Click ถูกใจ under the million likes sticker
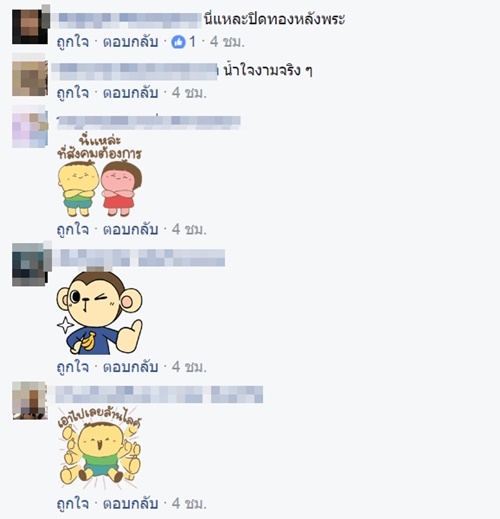The image size is (500, 519). click(x=73, y=504)
